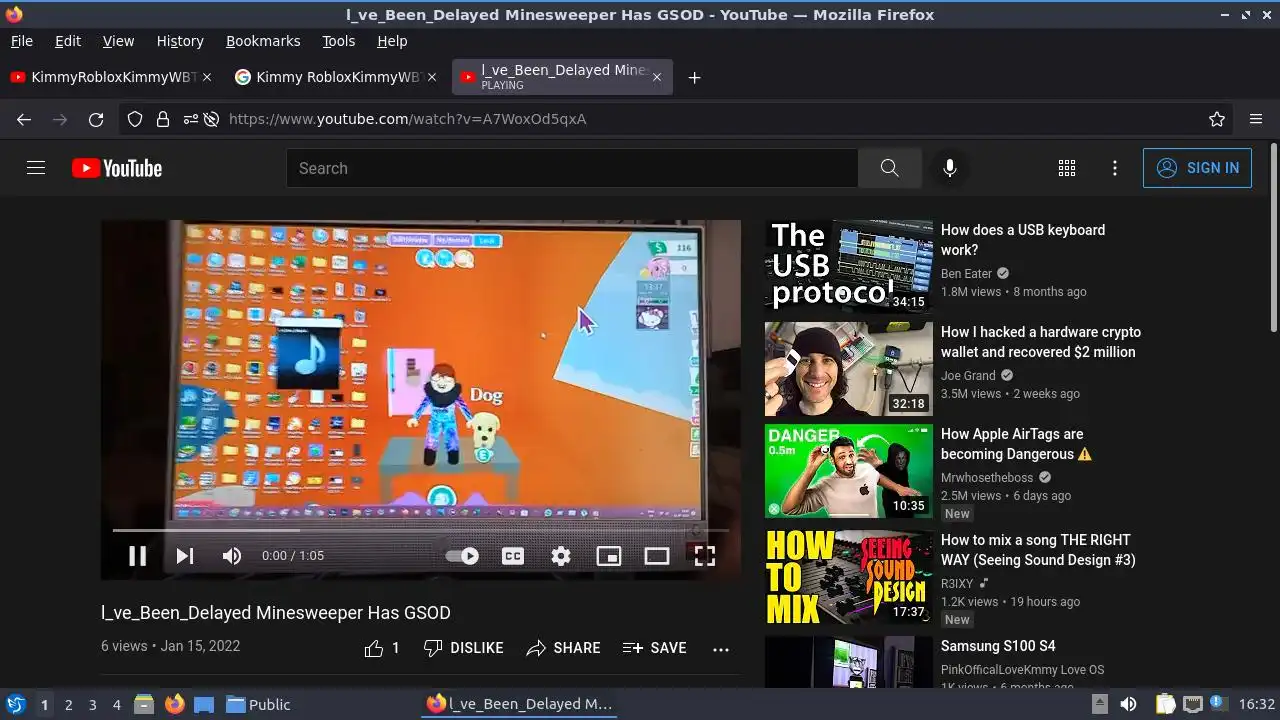Click the search magnifier button
Image resolution: width=1280 pixels, height=720 pixels.
point(889,168)
